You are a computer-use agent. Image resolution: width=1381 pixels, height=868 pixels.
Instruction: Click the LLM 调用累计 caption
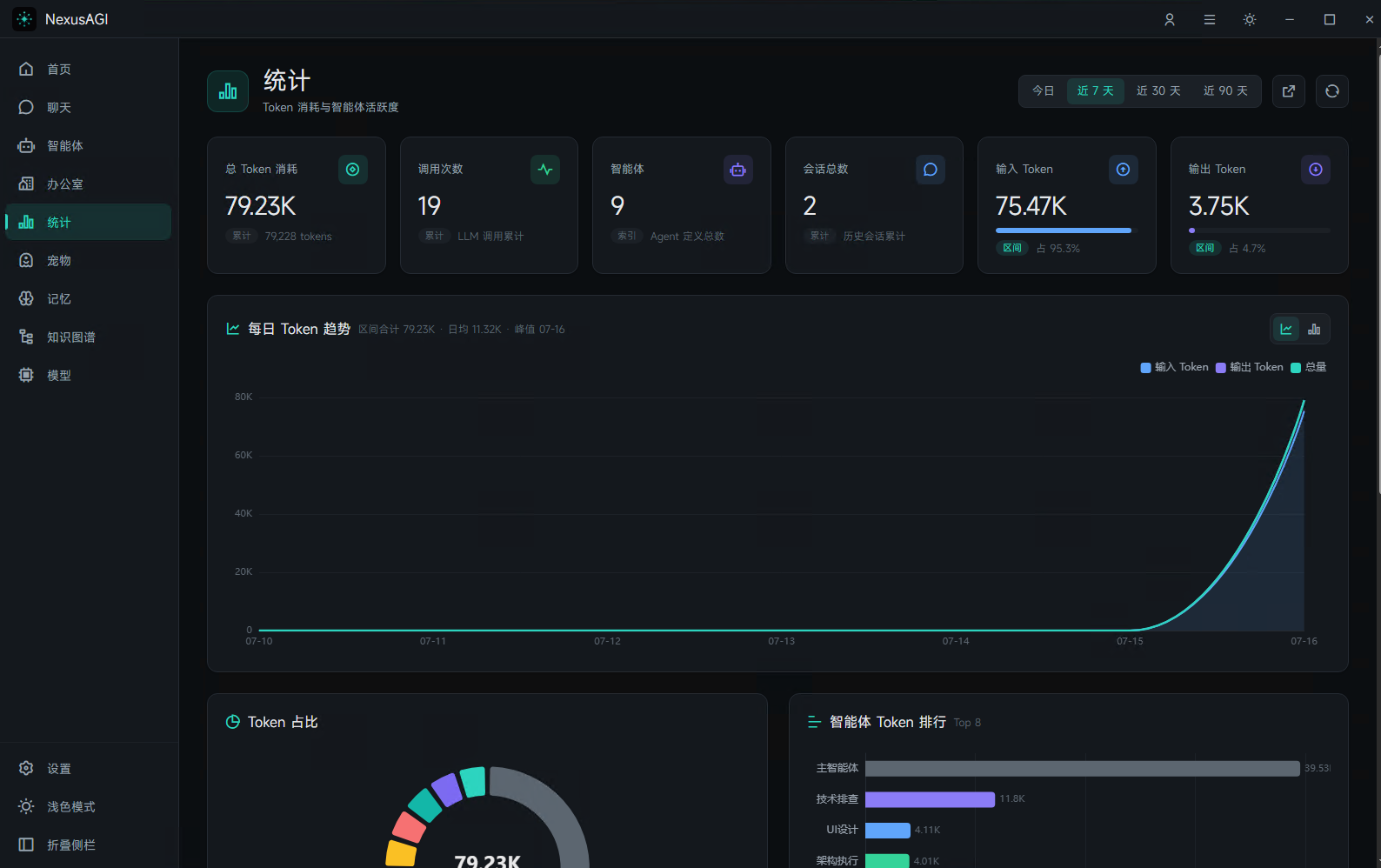(490, 237)
